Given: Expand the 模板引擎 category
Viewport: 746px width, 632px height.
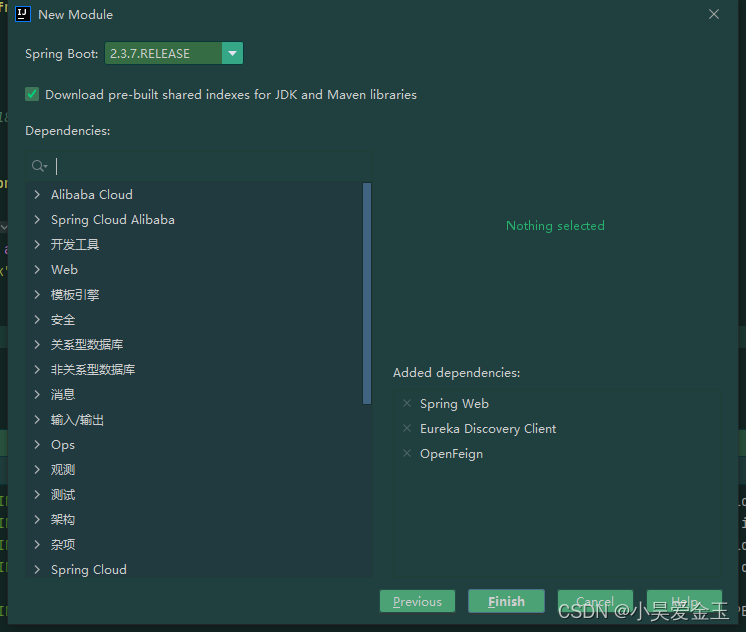Looking at the screenshot, I should 37,294.
